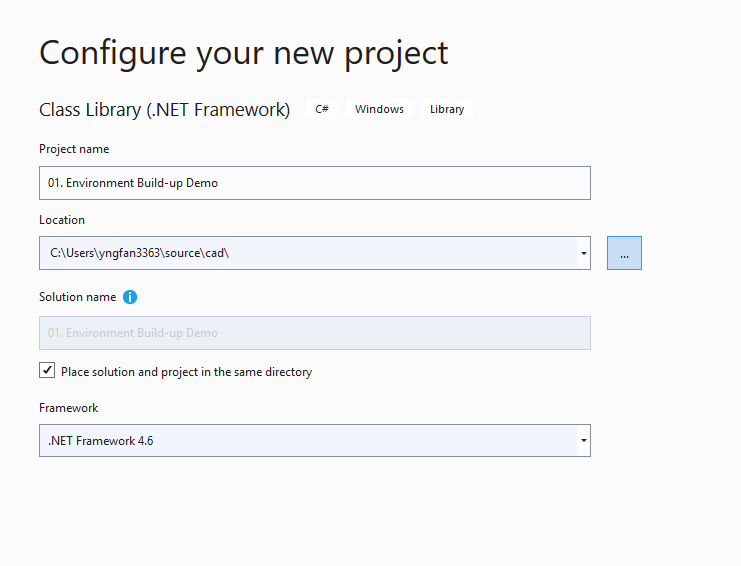The width and height of the screenshot is (741, 566).
Task: Click the Configure your new project title
Action: point(243,53)
